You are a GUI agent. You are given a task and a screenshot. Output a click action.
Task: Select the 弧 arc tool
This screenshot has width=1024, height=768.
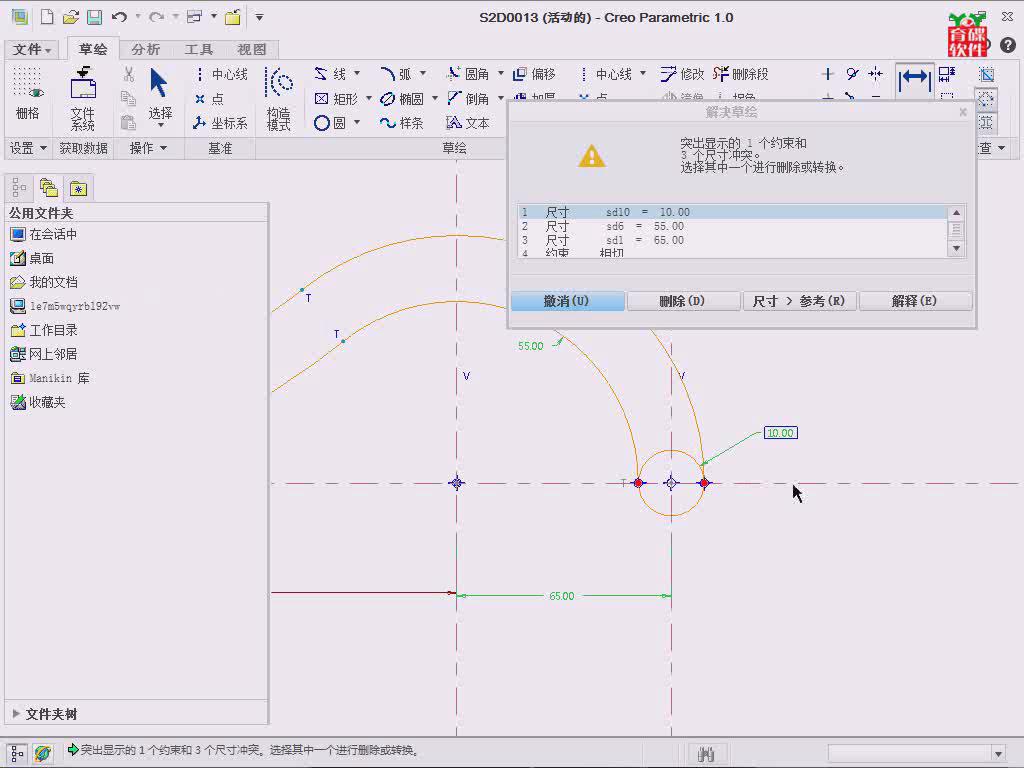396,74
